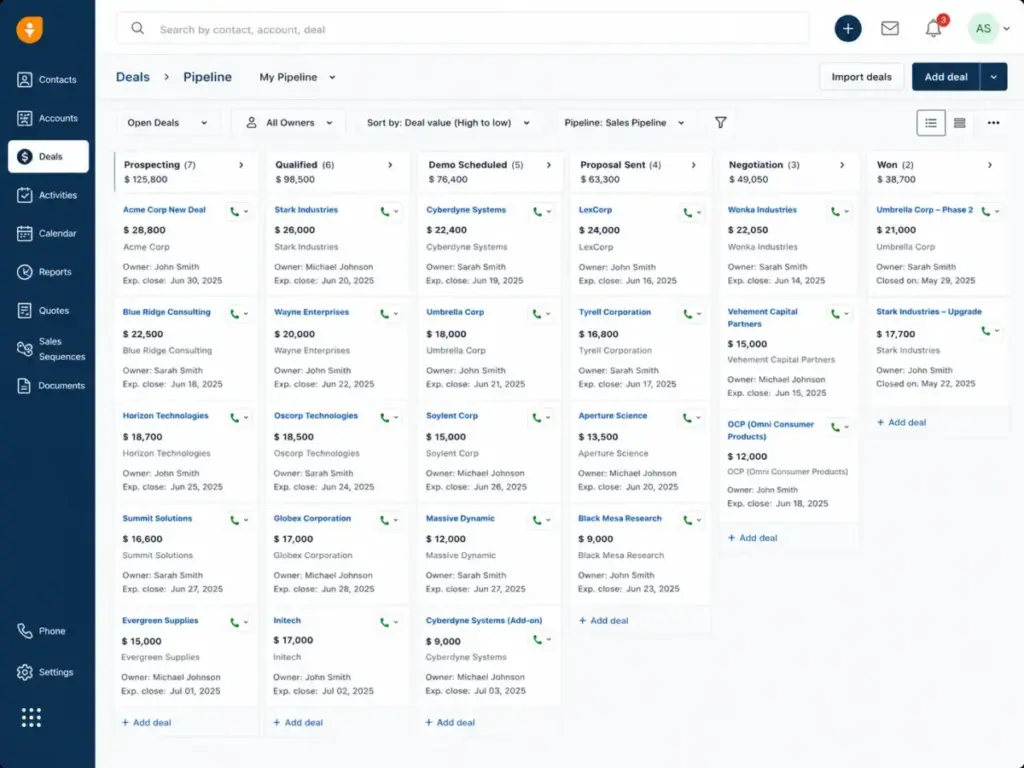This screenshot has height=768, width=1024.
Task: Add a deal to the Qualified column
Action: [298, 722]
